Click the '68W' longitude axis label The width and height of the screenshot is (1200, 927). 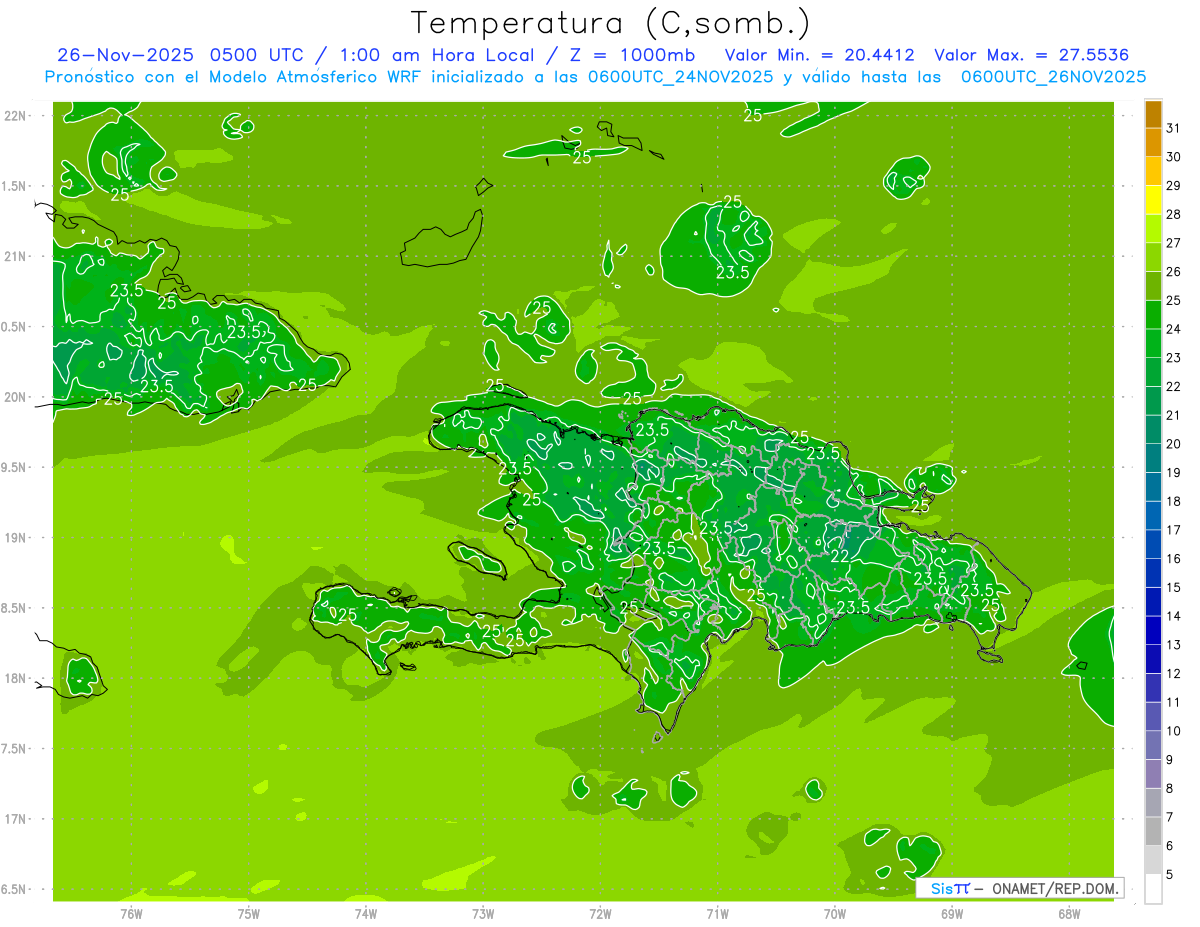[x=1068, y=913]
